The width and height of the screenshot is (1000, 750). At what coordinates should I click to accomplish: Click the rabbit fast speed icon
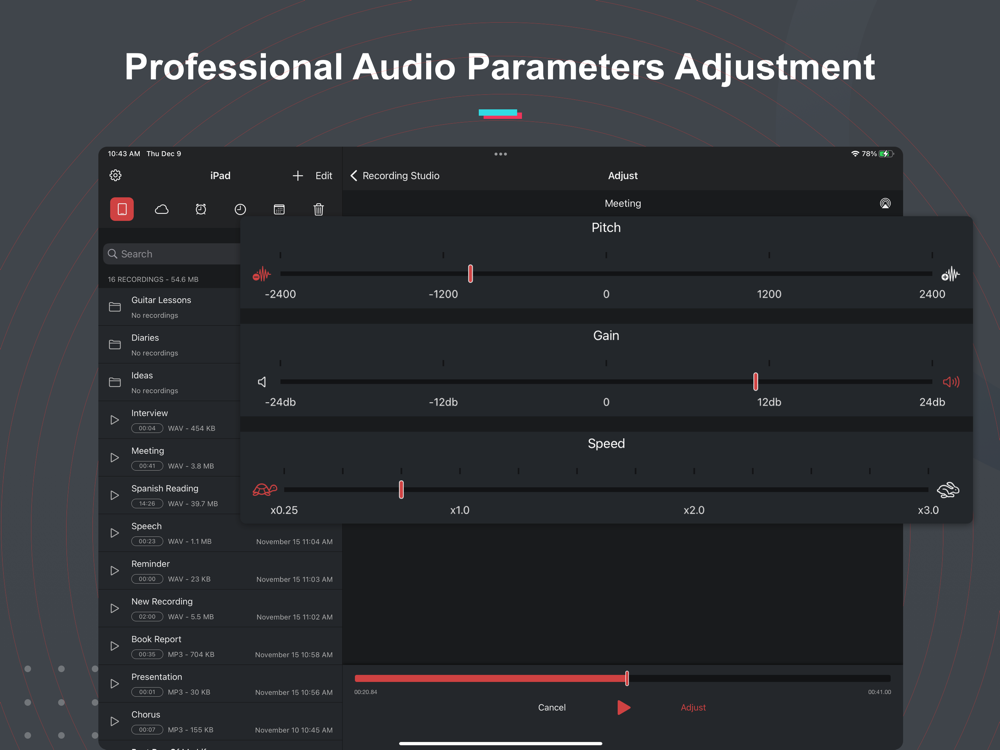[x=948, y=490]
